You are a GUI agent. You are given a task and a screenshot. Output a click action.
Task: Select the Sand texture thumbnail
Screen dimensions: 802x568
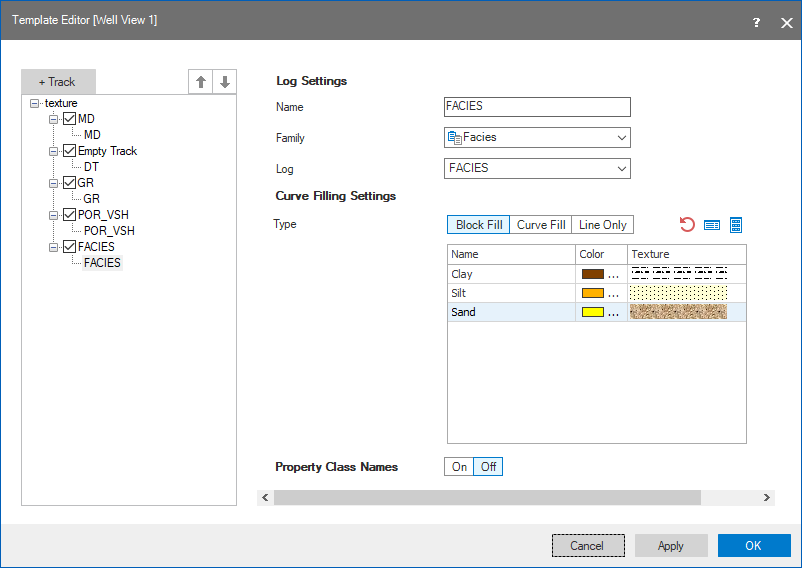tap(679, 312)
